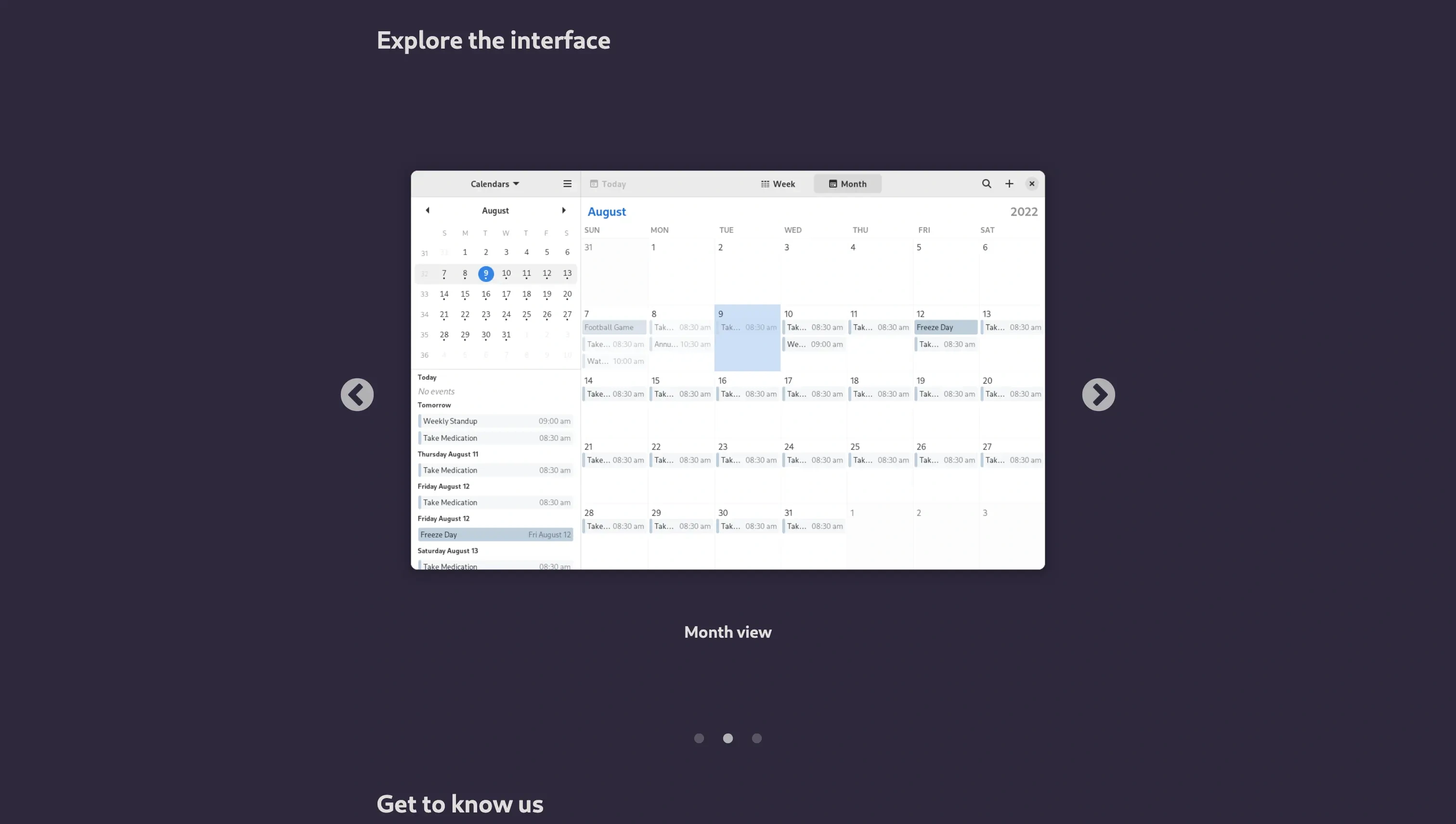1456x824 pixels.
Task: Select August 9 highlighted date
Action: coord(485,274)
